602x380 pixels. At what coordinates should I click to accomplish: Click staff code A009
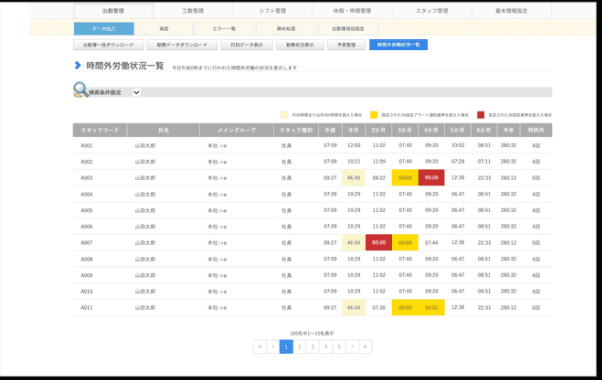[x=86, y=275]
